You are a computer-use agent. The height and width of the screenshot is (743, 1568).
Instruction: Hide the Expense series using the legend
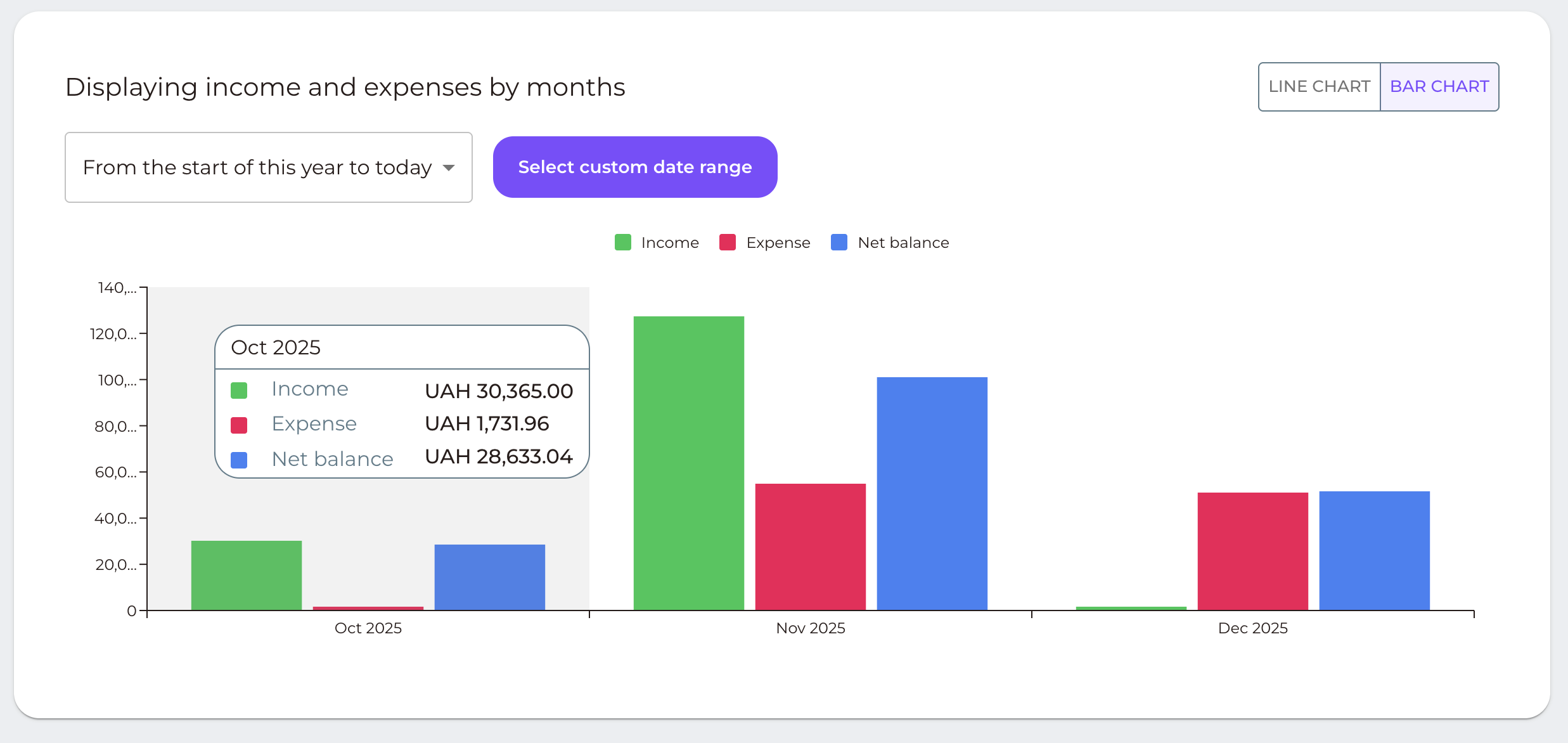coord(764,242)
